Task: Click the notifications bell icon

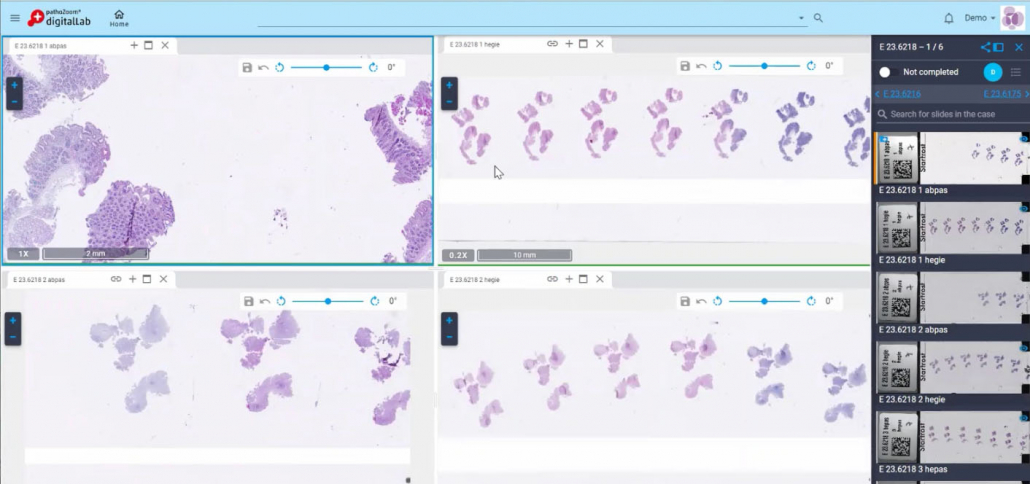Action: 948,18
